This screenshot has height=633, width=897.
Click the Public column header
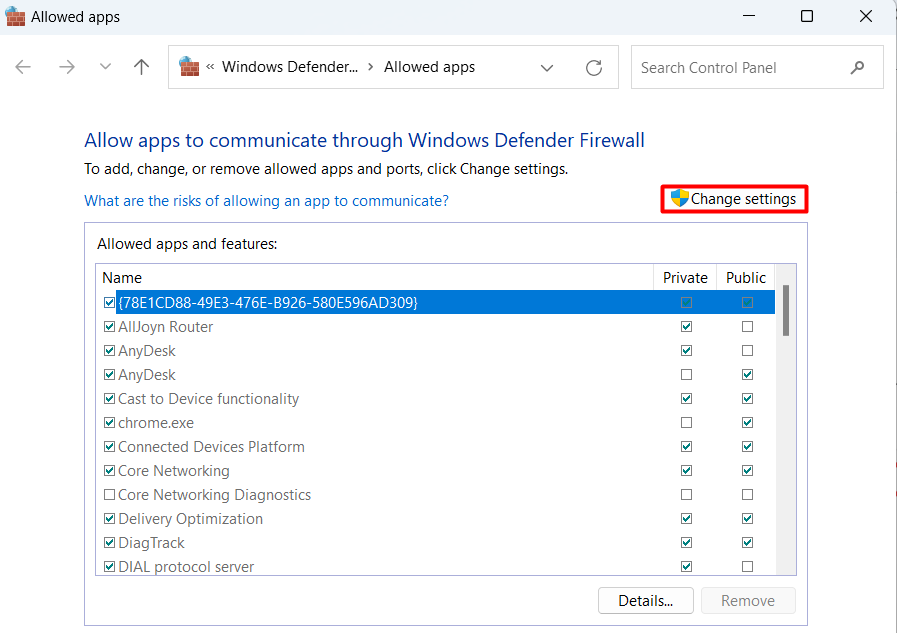pos(745,277)
